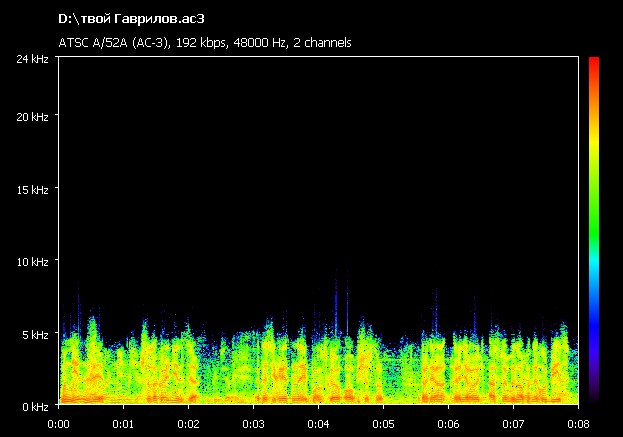Click the '0:08' time axis label
The height and width of the screenshot is (437, 623).
click(x=578, y=424)
